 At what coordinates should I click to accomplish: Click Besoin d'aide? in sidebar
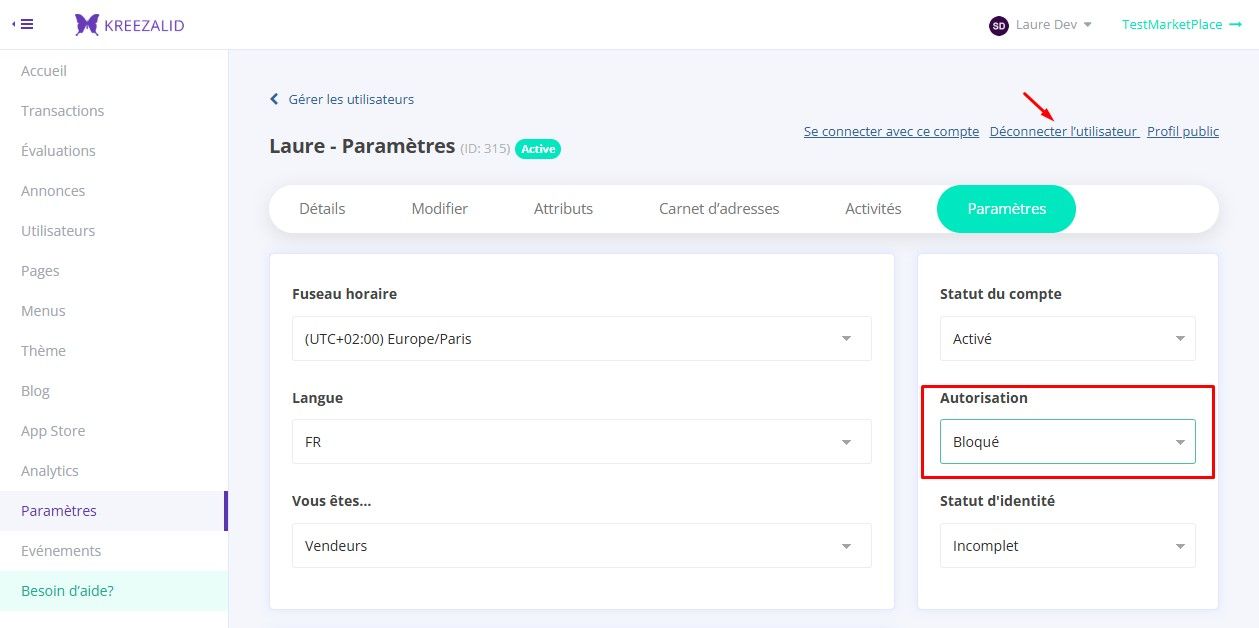114,591
